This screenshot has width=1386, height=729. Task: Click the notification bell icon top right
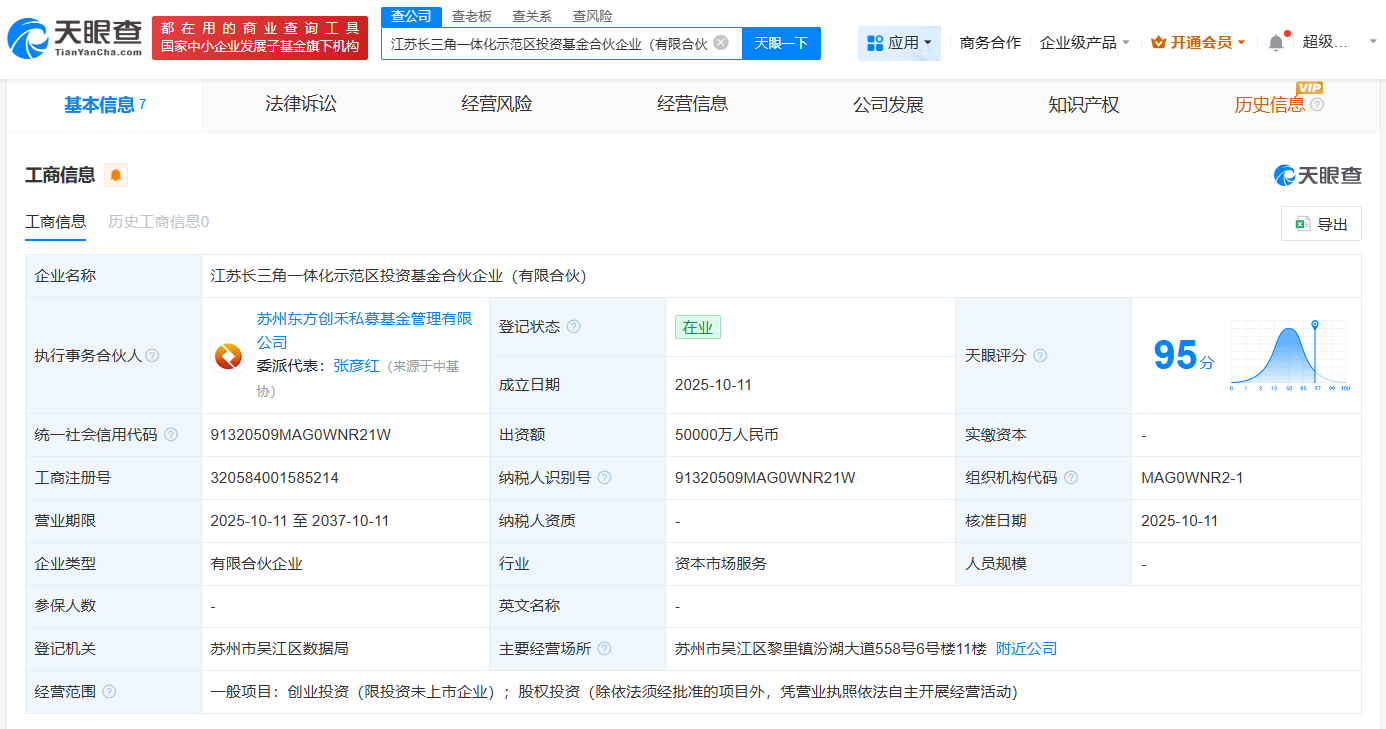[x=1276, y=41]
